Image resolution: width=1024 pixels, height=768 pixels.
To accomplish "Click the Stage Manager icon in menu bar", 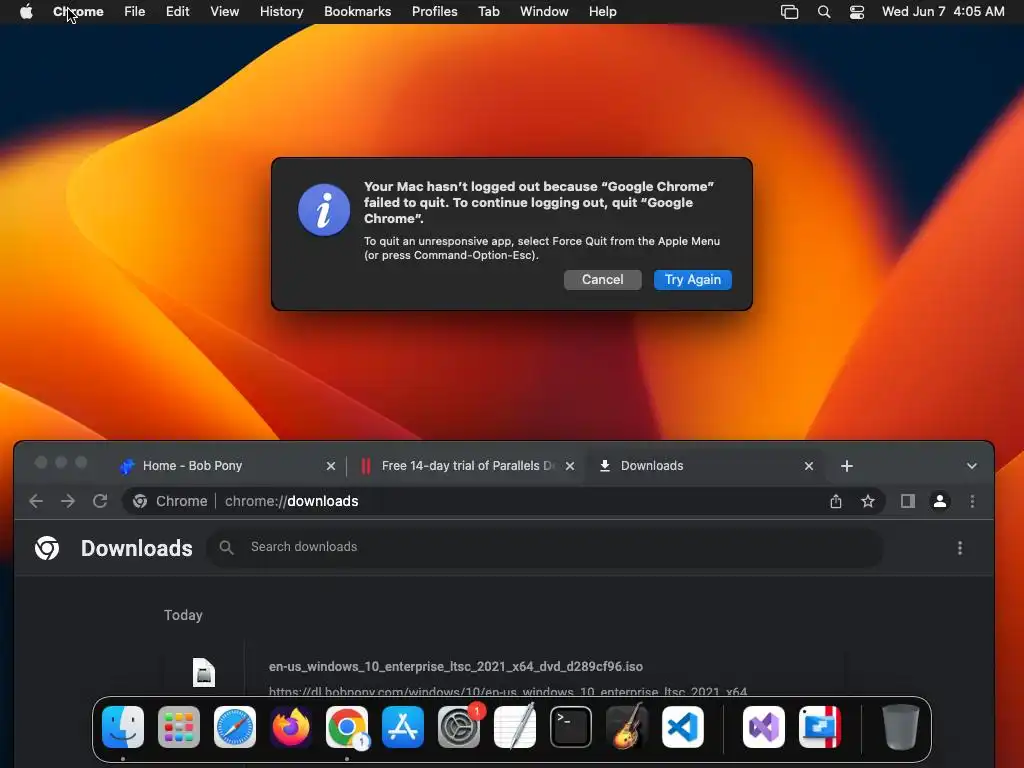I will coord(790,12).
